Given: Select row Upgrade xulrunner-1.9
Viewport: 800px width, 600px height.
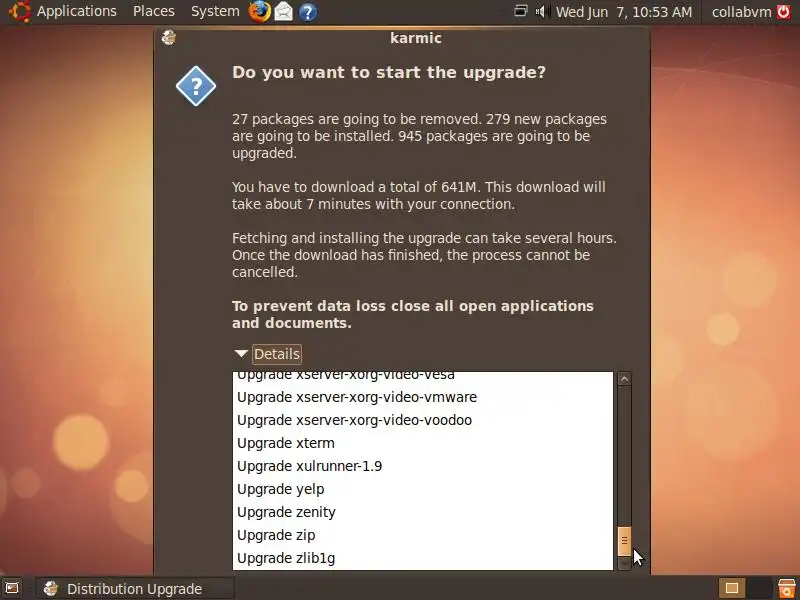Looking at the screenshot, I should [x=422, y=466].
